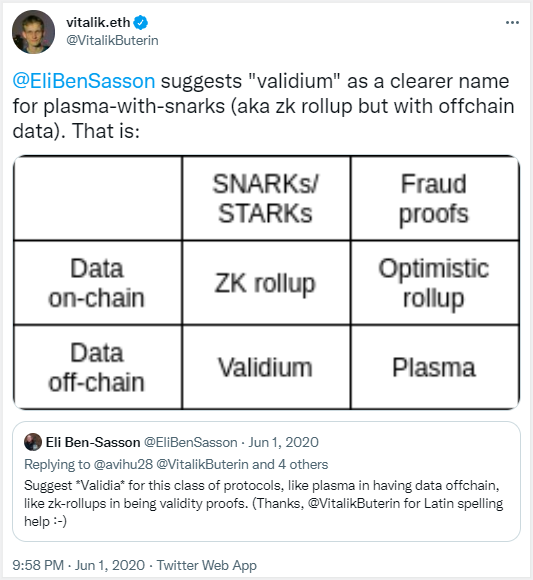Open the '4 others' replying-to link
Screen dimensions: 533x580
click(303, 464)
